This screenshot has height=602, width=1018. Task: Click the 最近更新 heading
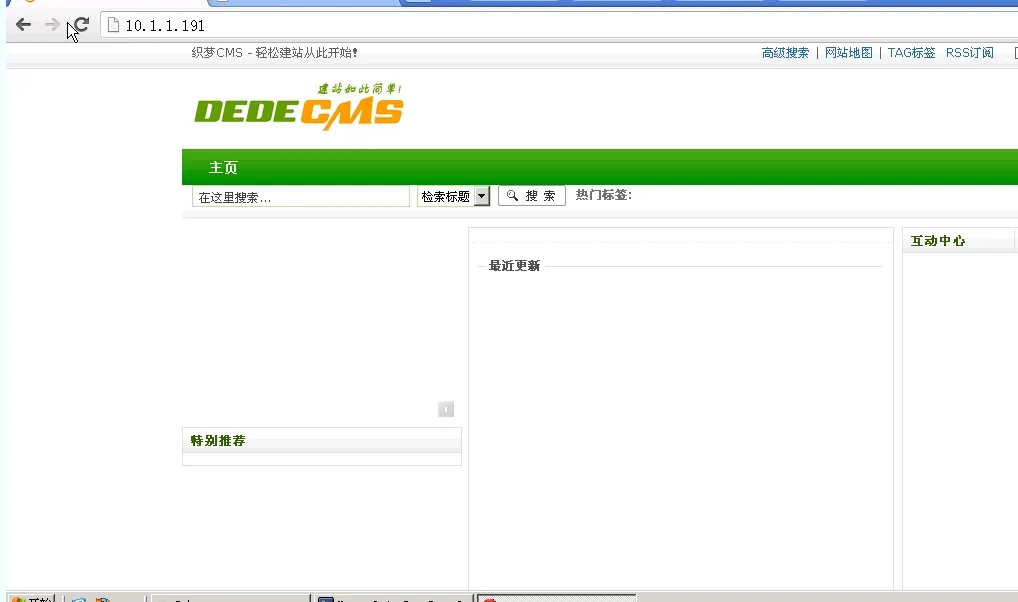point(514,266)
